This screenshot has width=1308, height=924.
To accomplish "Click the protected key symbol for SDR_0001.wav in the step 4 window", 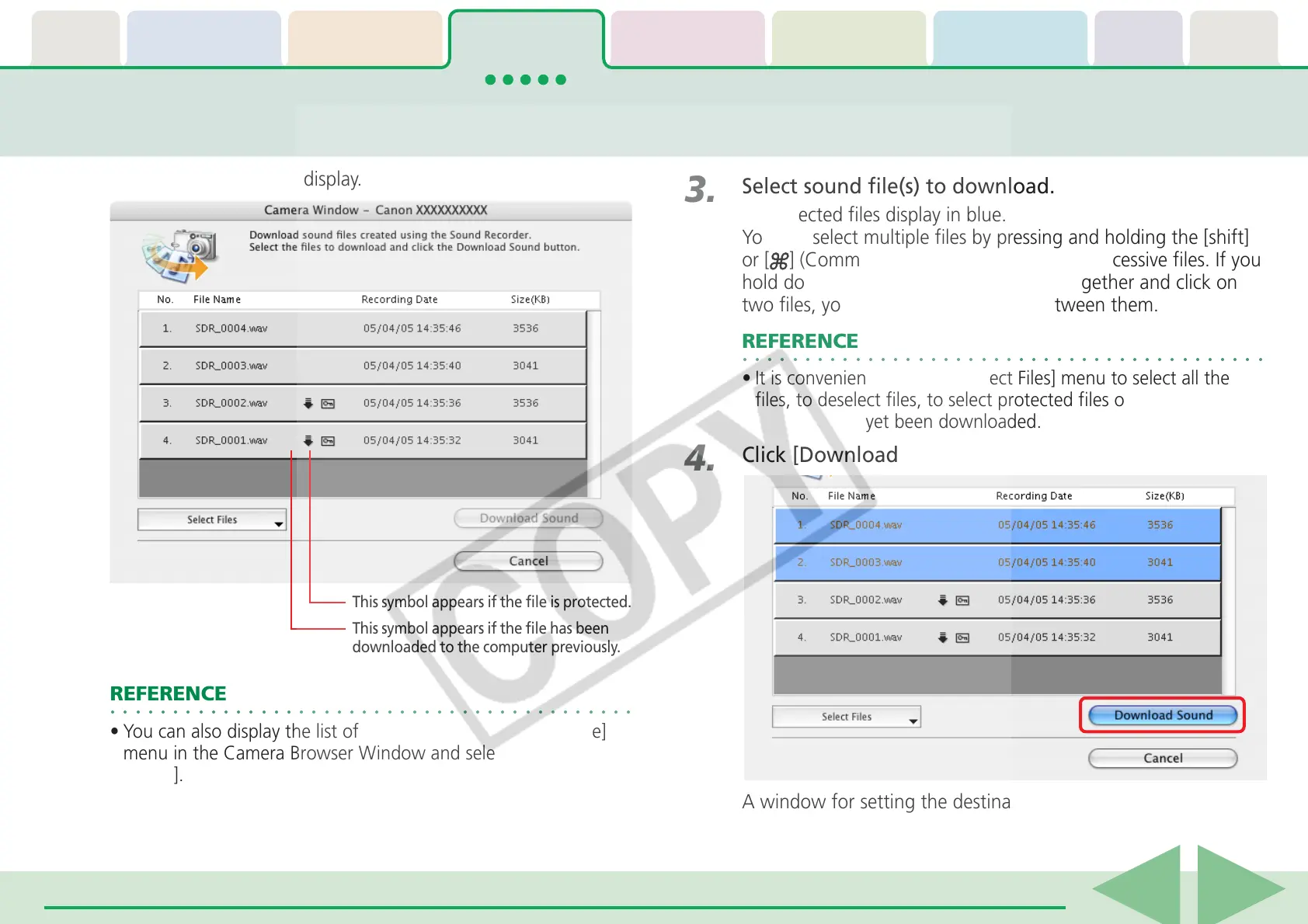I will coord(963,638).
